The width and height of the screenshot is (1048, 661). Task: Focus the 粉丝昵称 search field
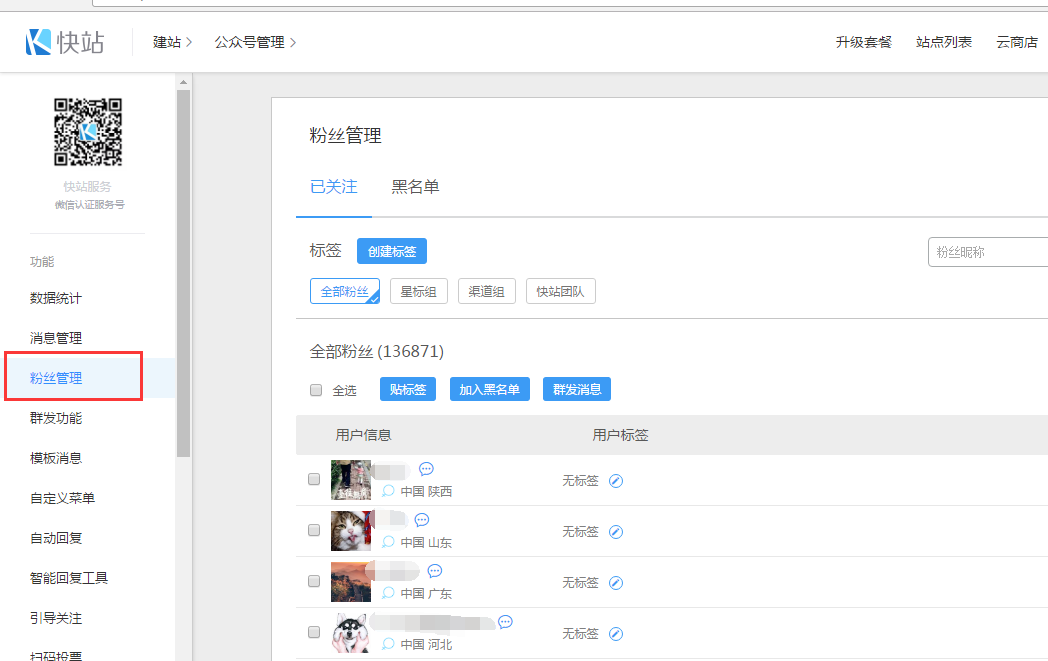[x=987, y=252]
